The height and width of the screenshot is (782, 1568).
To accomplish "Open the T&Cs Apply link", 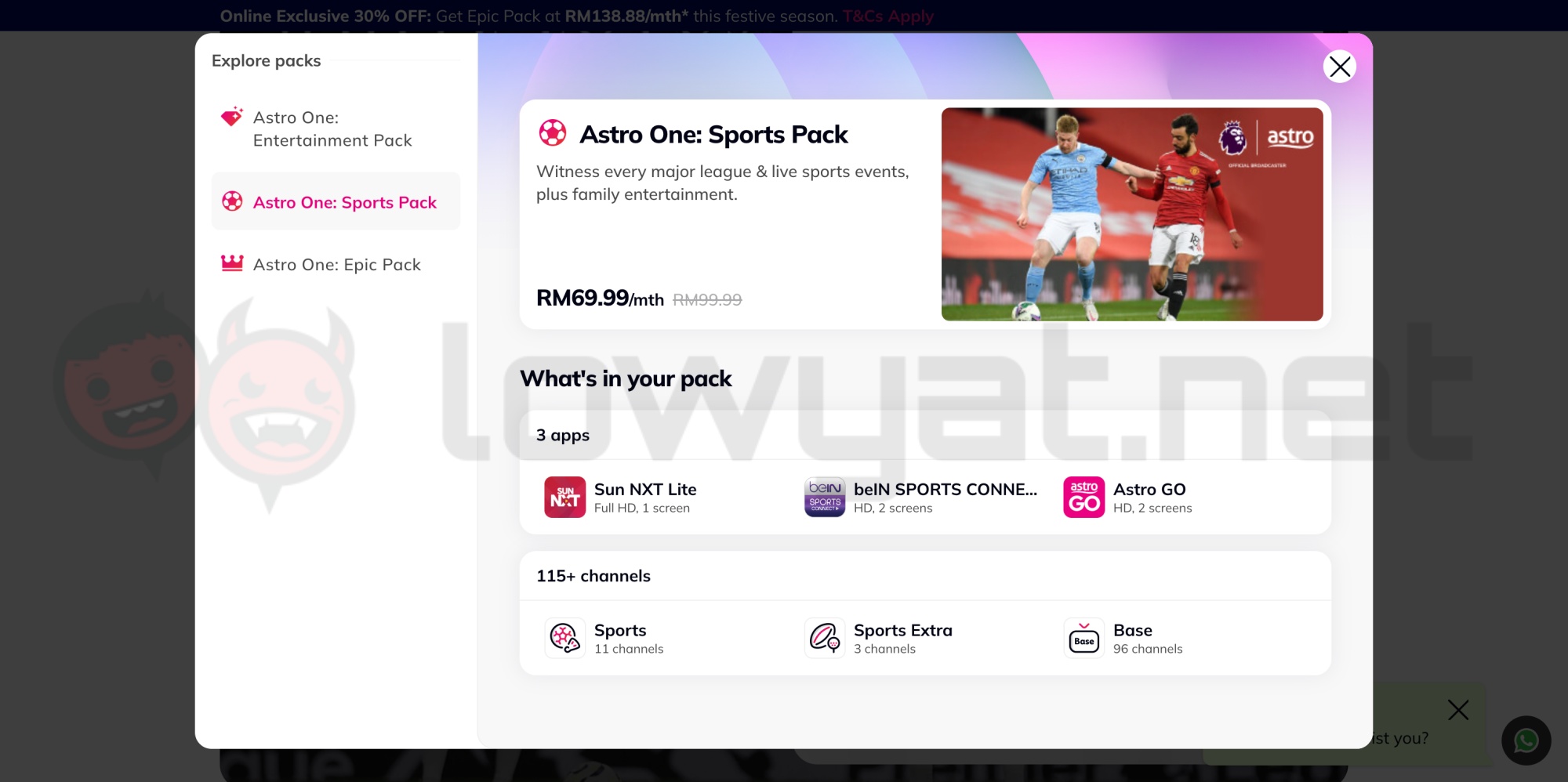I will tap(887, 16).
